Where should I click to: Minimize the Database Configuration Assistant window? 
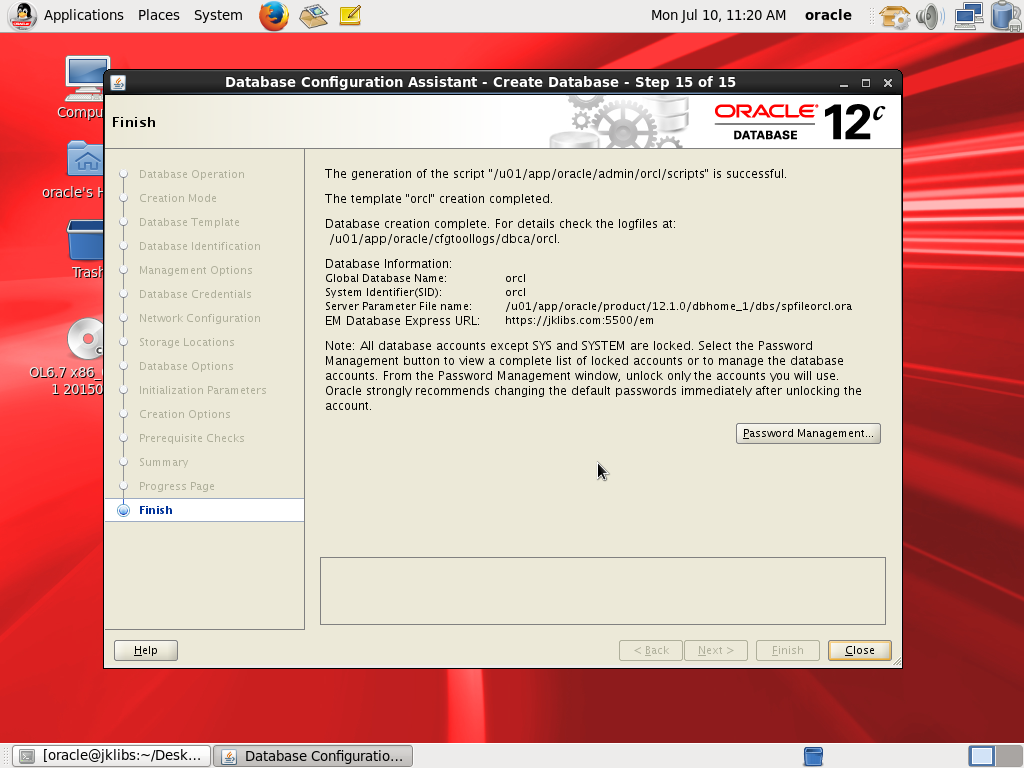[844, 84]
